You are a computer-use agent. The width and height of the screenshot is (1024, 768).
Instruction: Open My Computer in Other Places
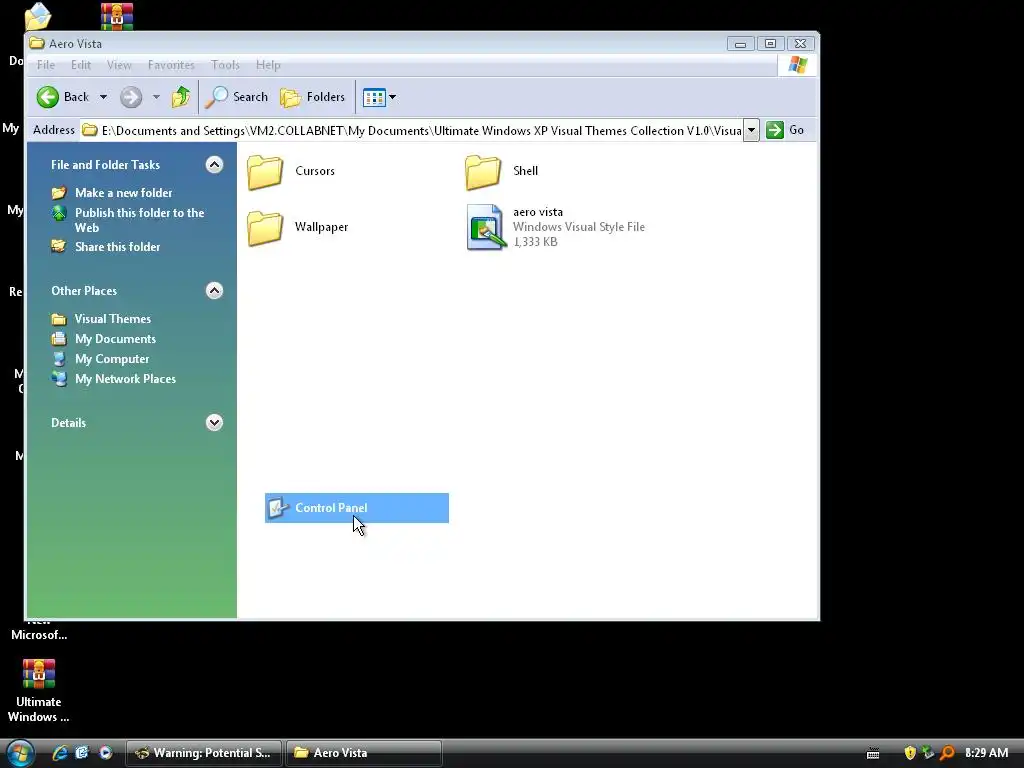tap(112, 359)
